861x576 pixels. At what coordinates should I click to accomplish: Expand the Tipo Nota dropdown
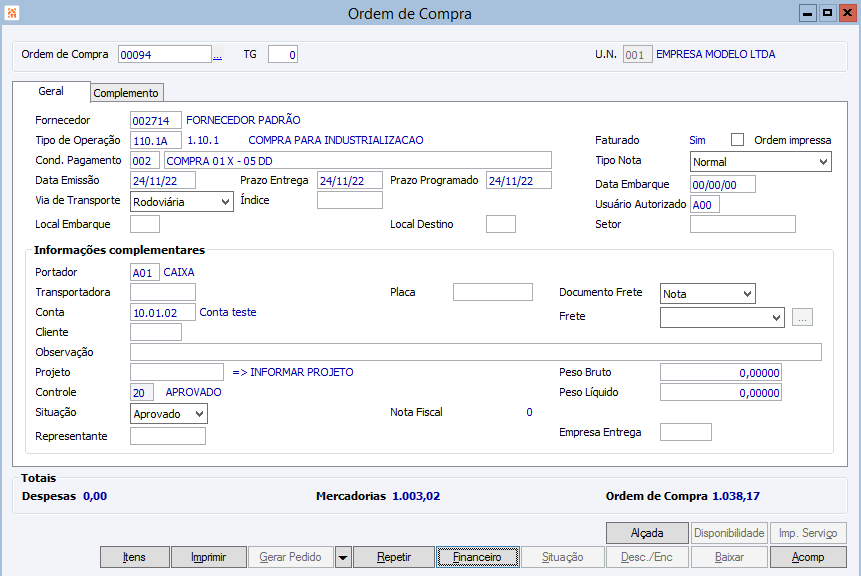[822, 162]
